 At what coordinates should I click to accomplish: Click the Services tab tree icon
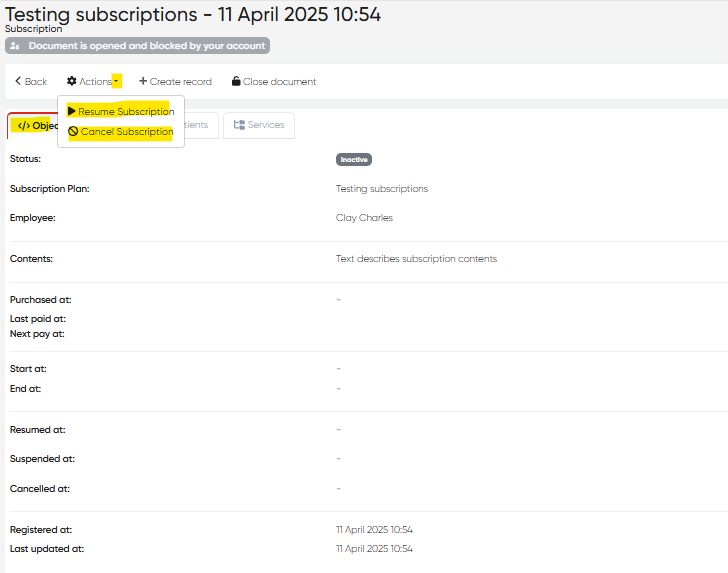coord(239,125)
